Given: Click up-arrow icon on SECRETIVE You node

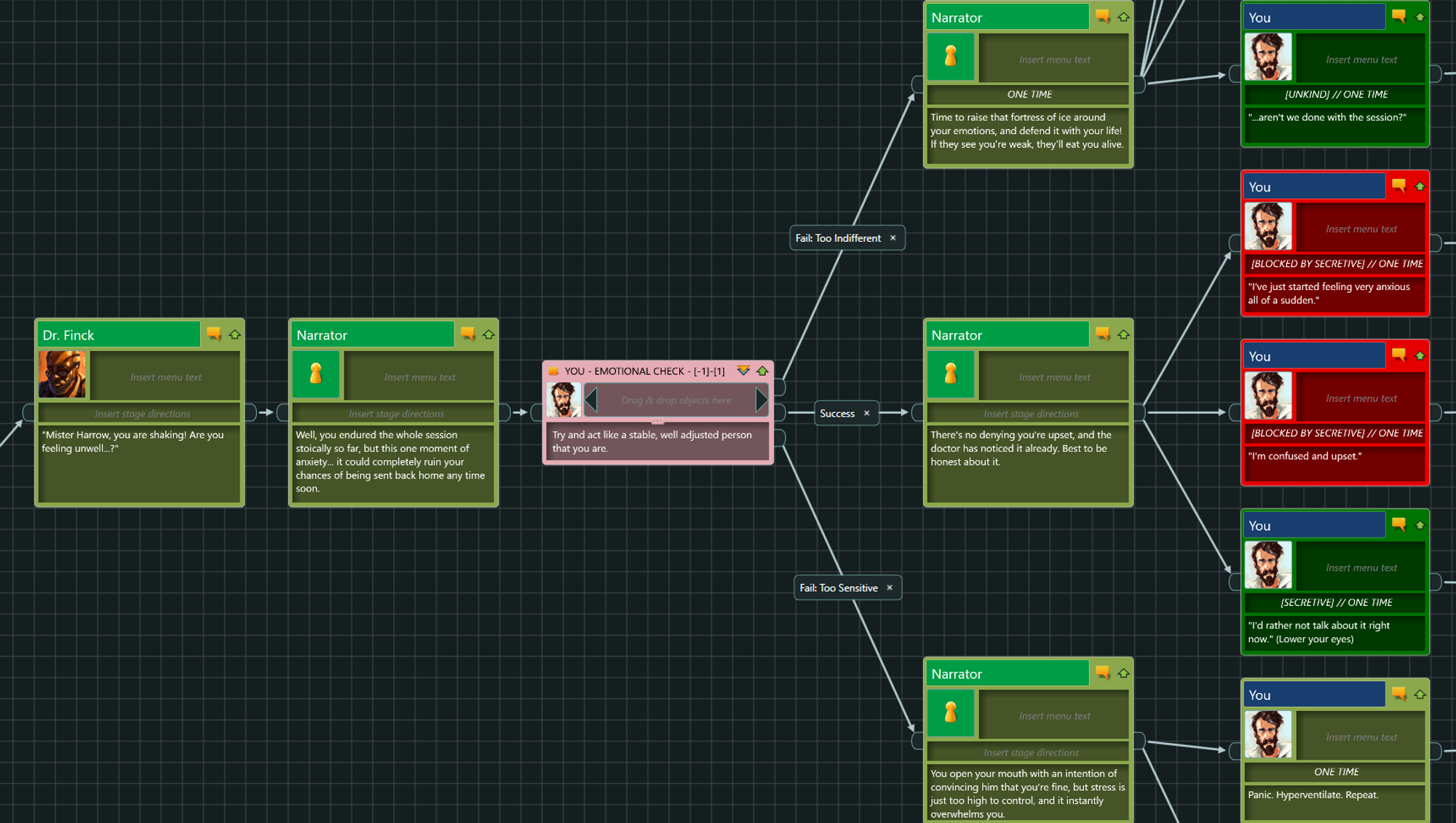Looking at the screenshot, I should point(1420,524).
